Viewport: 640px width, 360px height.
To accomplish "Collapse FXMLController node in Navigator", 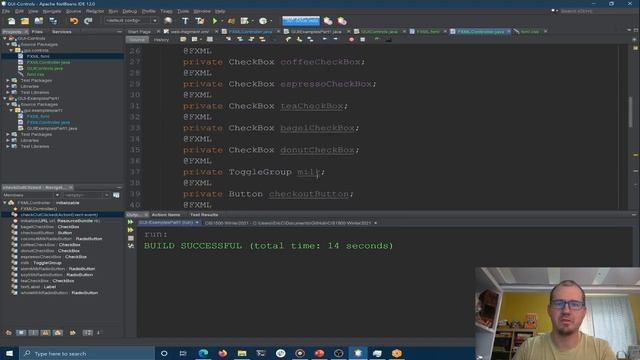I will click(5, 202).
